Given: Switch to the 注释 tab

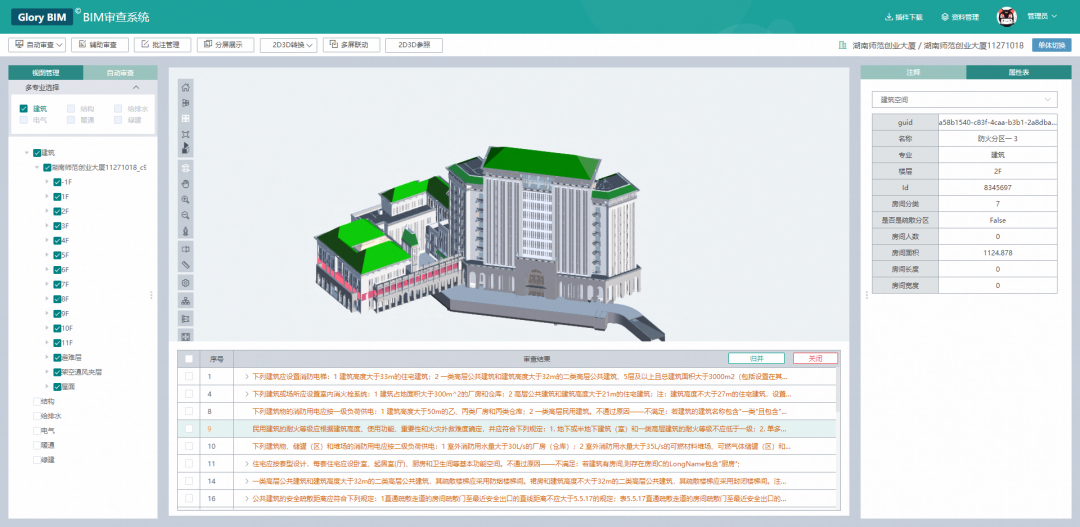Looking at the screenshot, I should pyautogui.click(x=913, y=73).
